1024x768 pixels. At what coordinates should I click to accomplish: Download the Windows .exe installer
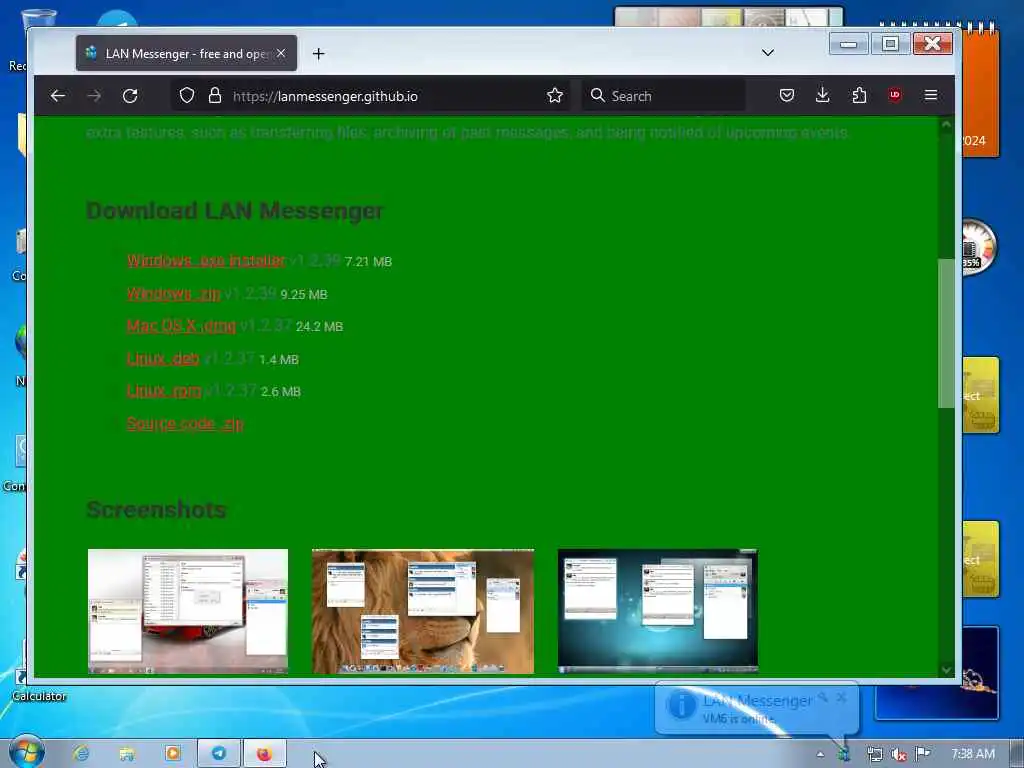(206, 260)
